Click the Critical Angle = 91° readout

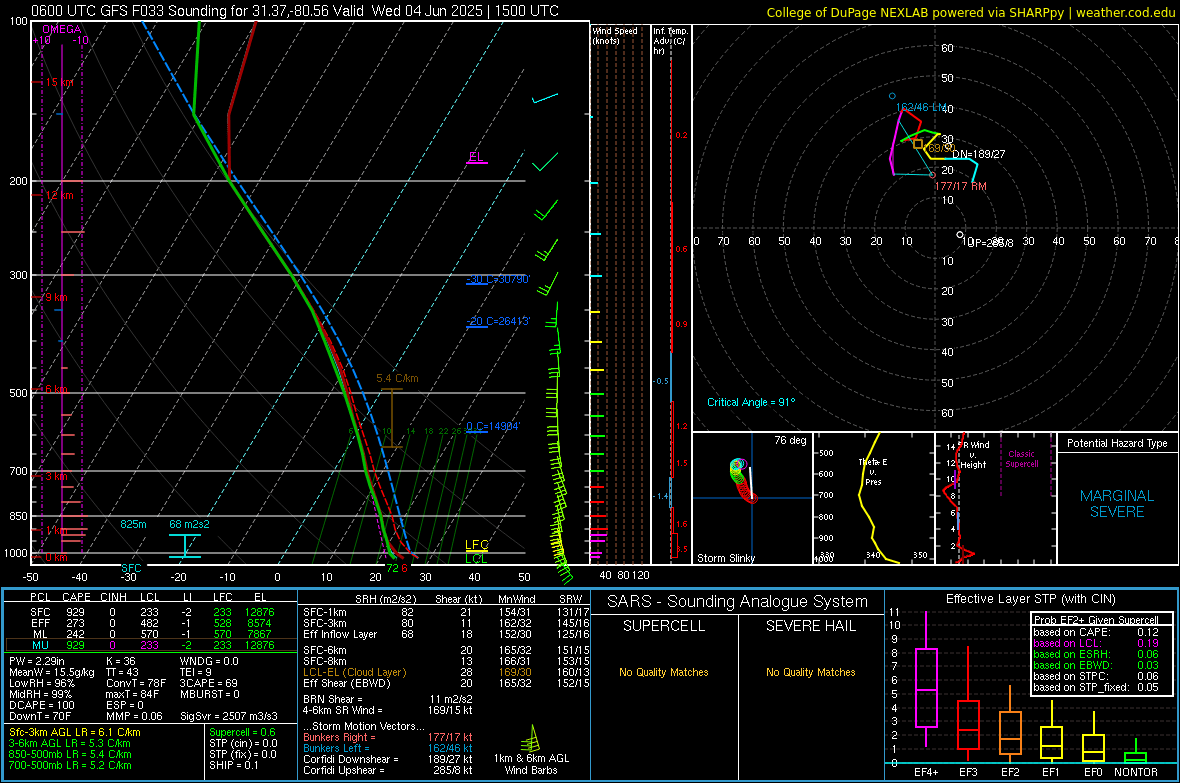[751, 402]
